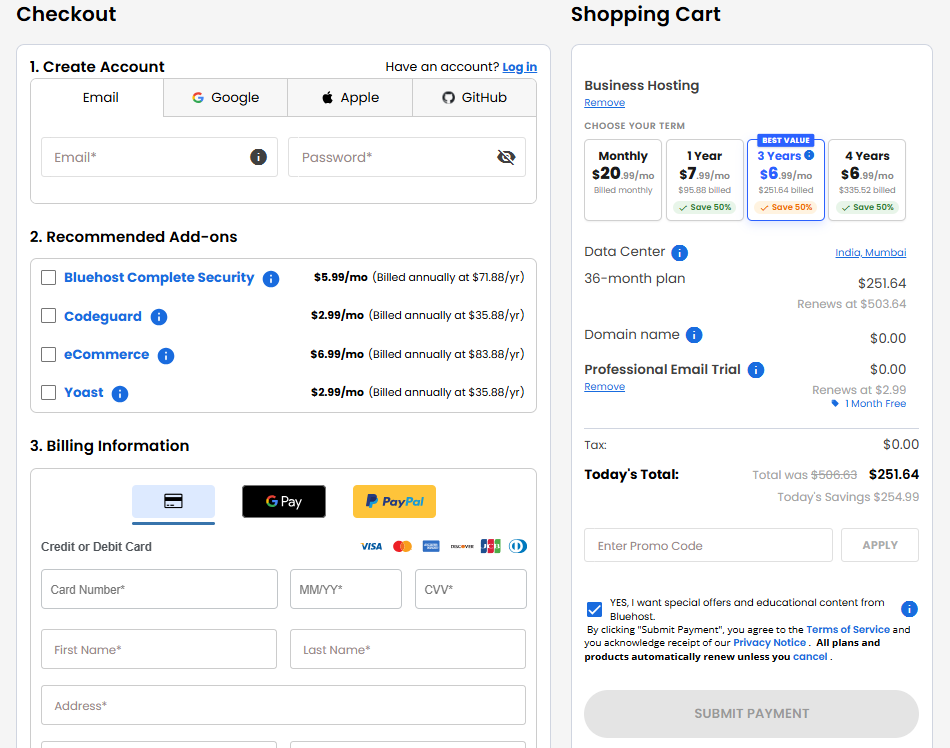Image resolution: width=950 pixels, height=748 pixels.
Task: Remove Business Hosting from cart
Action: tap(604, 103)
